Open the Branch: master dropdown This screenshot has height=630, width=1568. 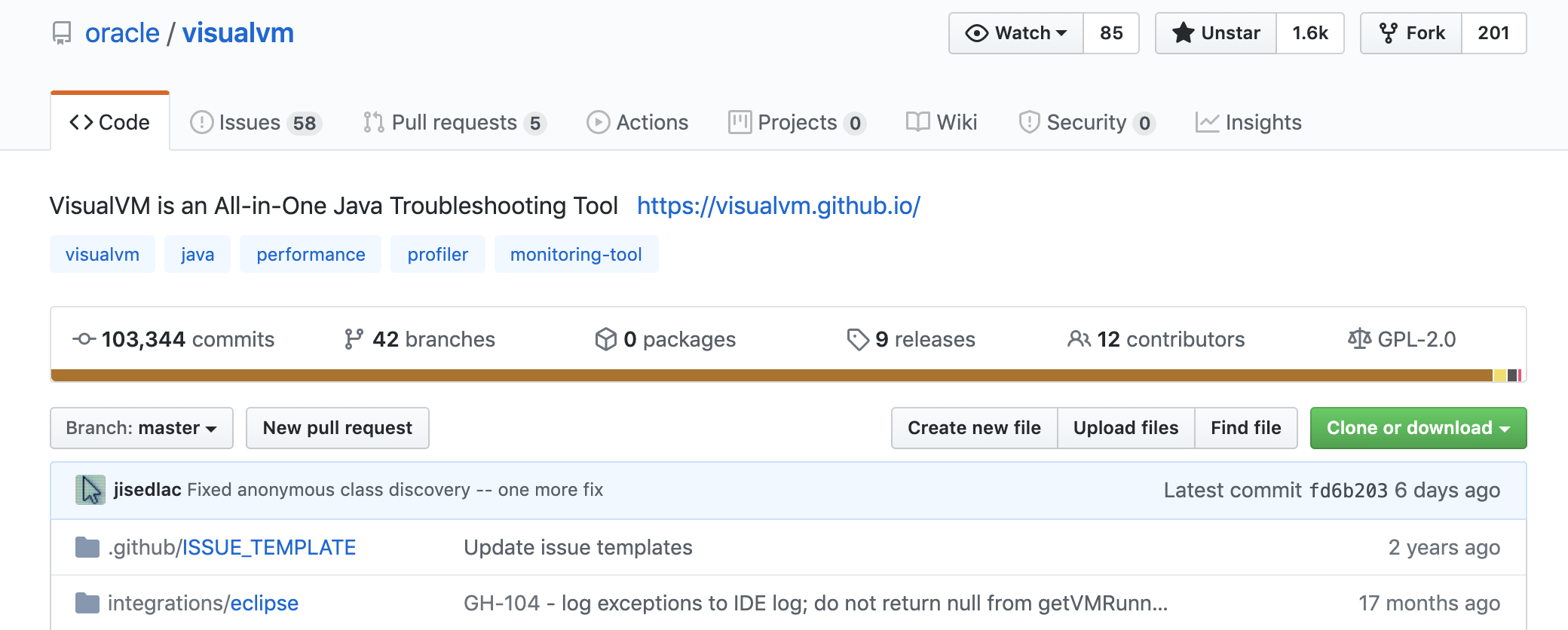[x=142, y=428]
